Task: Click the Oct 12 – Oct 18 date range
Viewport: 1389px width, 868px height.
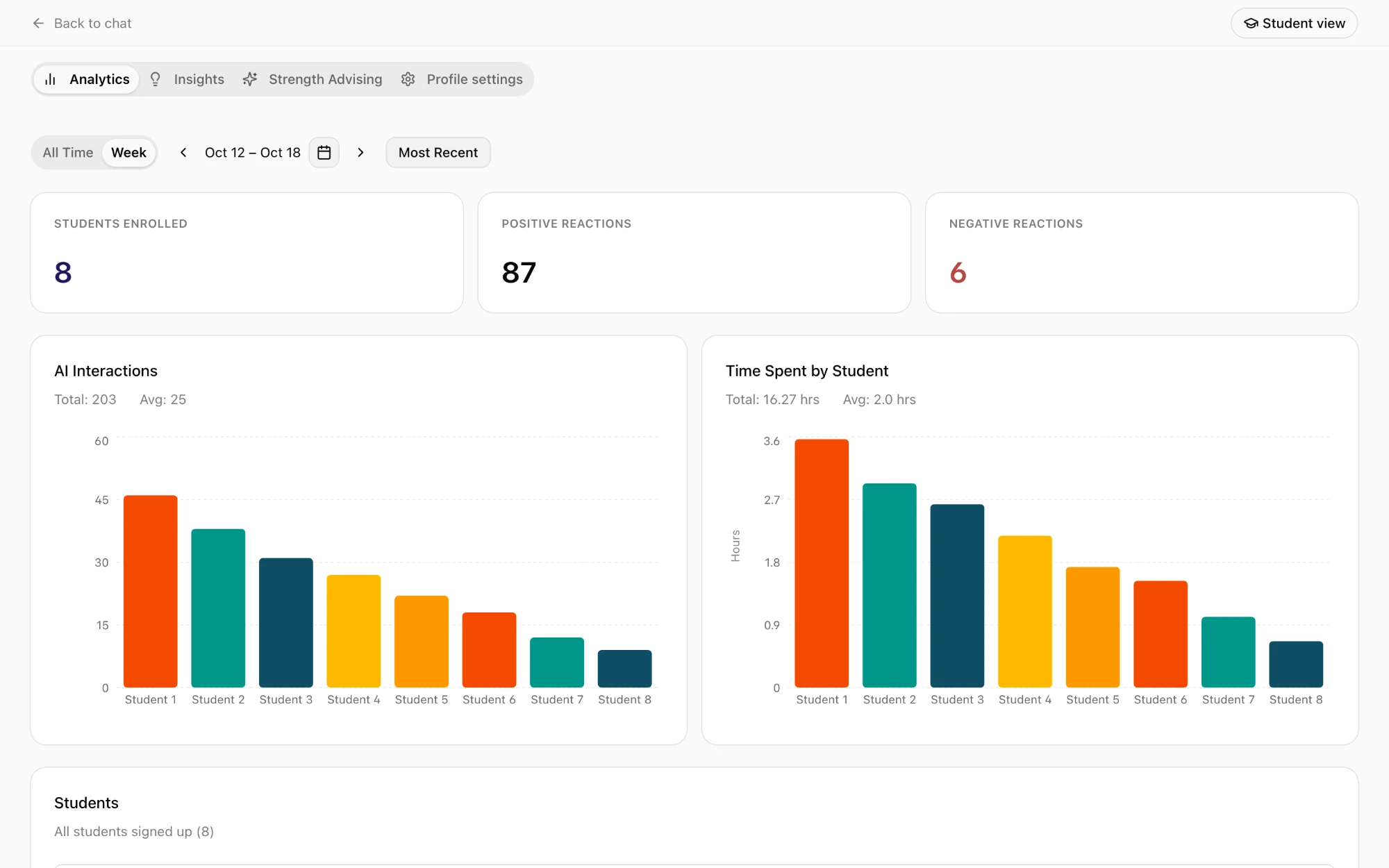Action: point(253,153)
